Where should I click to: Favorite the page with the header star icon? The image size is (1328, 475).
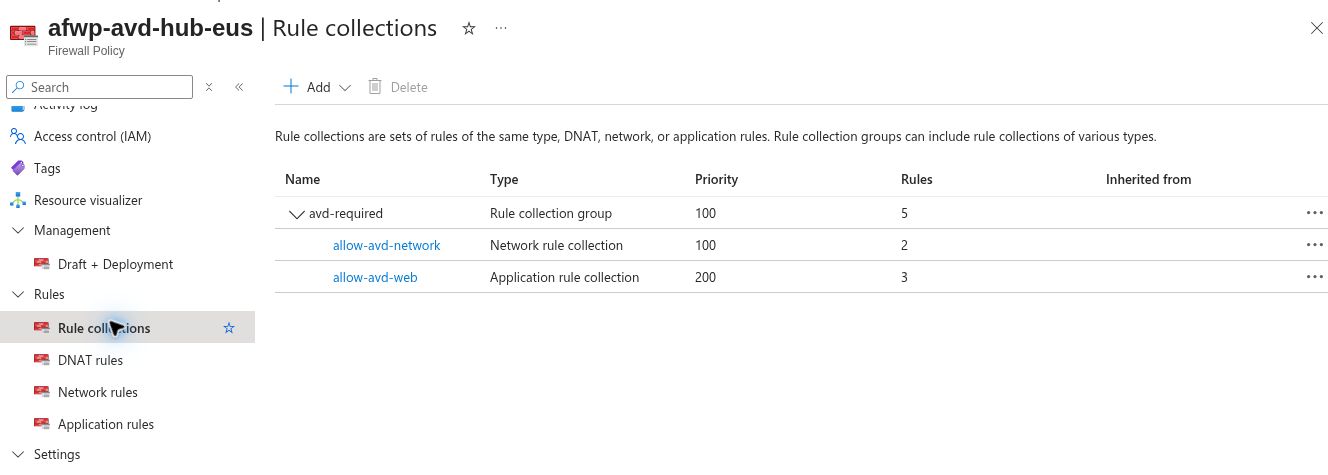(468, 28)
